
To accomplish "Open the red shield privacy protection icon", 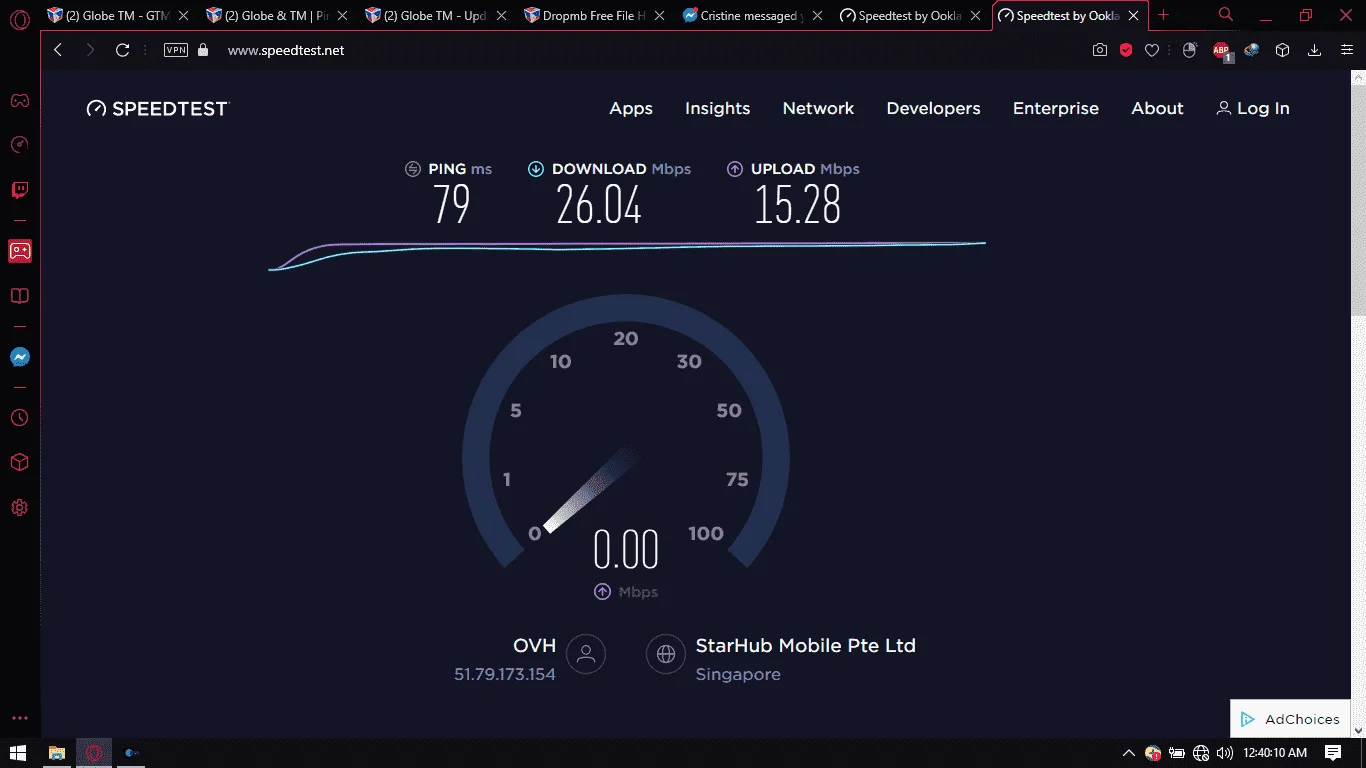I will tap(1126, 50).
